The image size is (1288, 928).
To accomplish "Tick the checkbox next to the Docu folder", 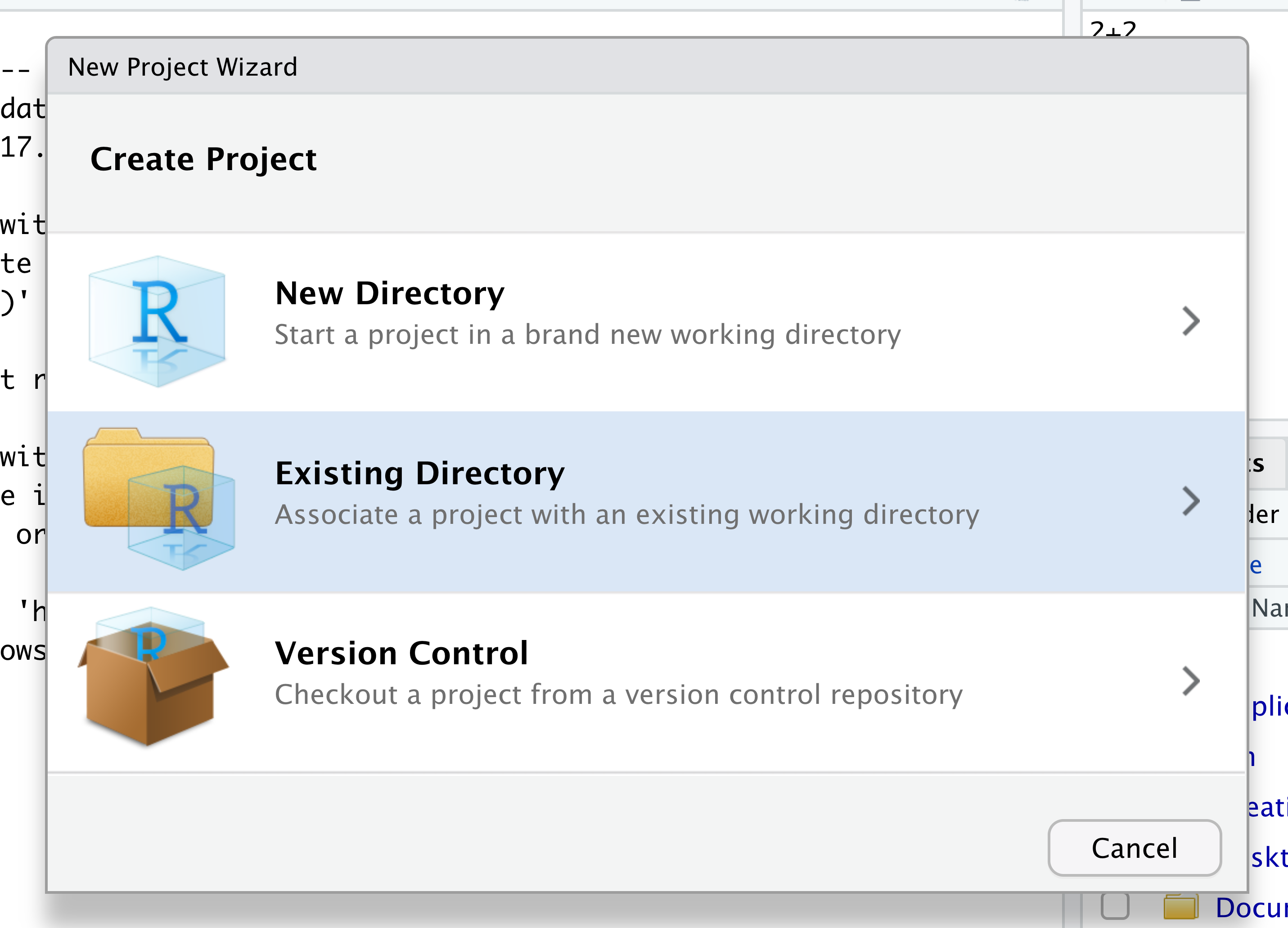I will click(x=1114, y=906).
